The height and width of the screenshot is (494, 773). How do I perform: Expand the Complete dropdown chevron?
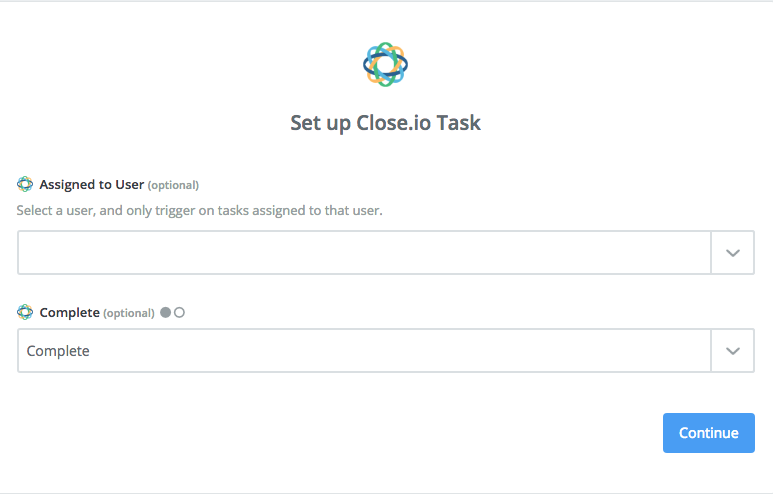tap(733, 351)
